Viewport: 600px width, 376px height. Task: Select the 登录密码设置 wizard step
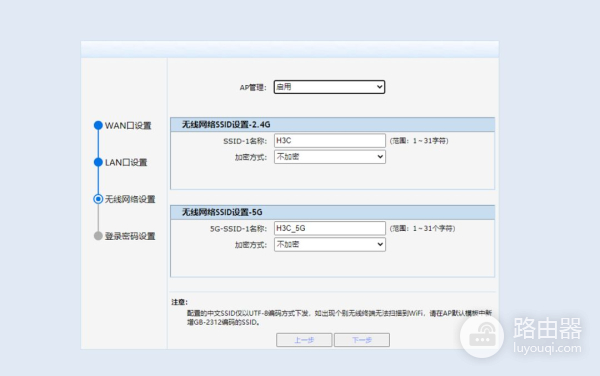130,236
